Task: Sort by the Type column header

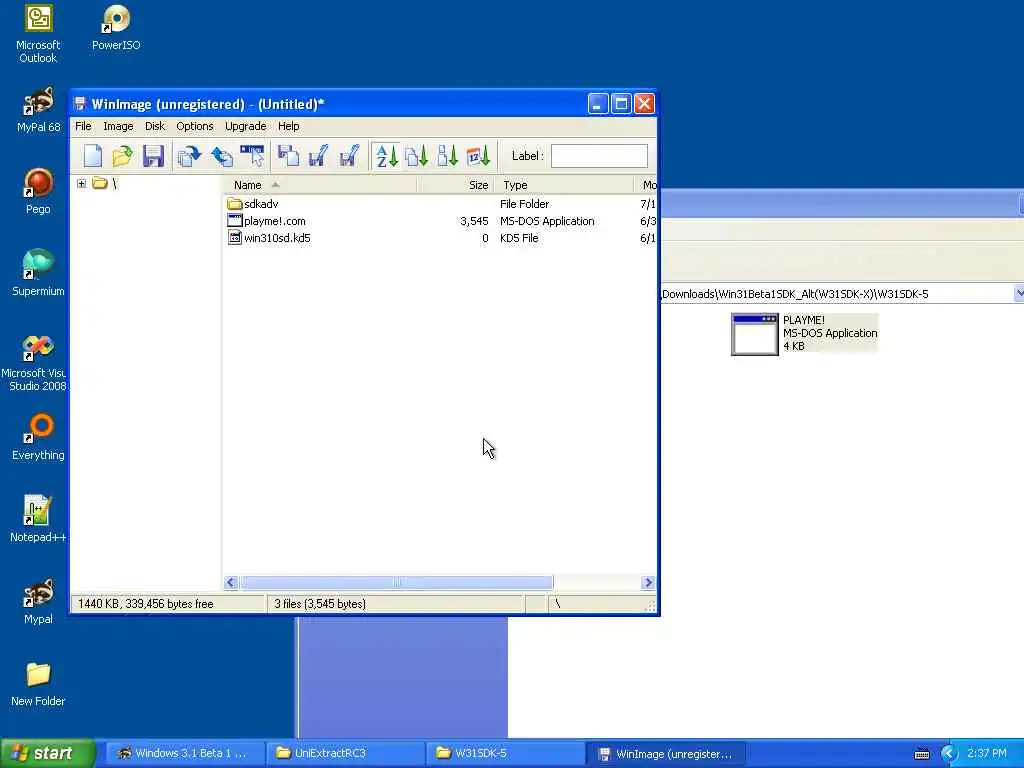Action: coord(564,185)
